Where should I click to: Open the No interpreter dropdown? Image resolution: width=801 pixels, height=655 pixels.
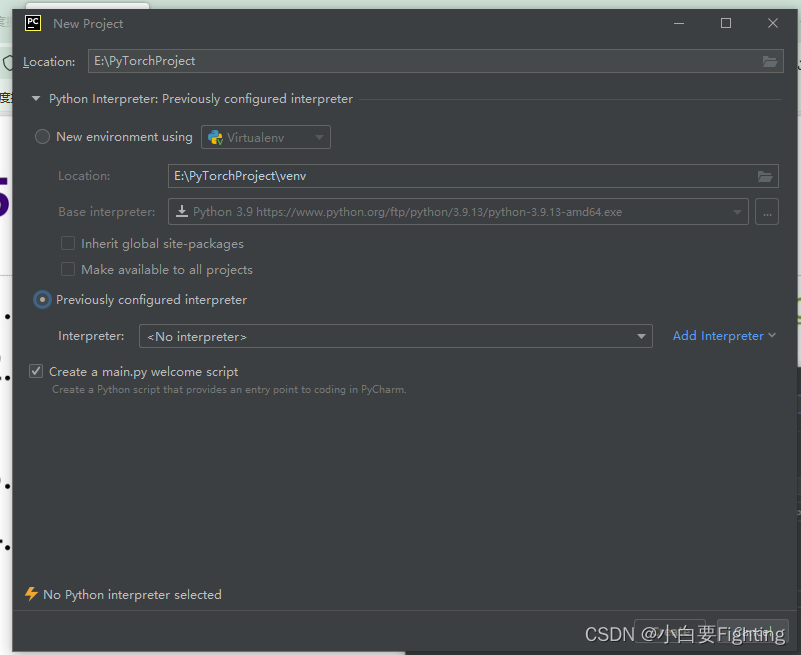click(x=395, y=336)
